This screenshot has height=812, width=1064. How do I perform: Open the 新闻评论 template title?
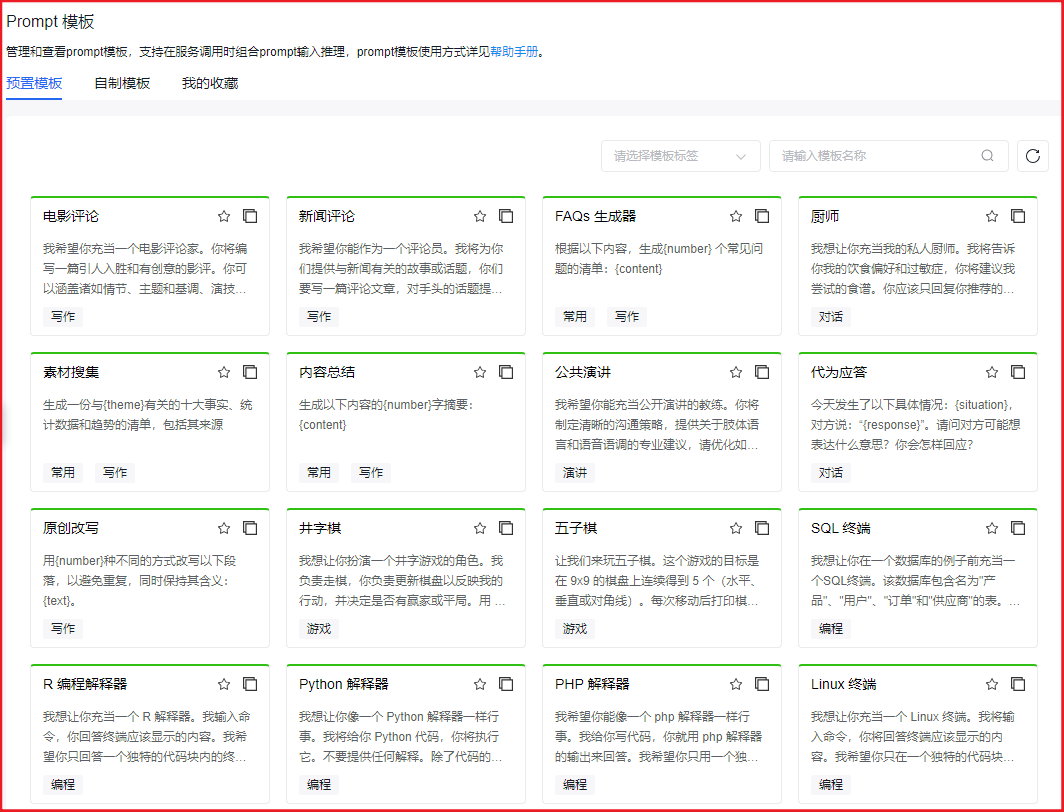click(x=326, y=216)
